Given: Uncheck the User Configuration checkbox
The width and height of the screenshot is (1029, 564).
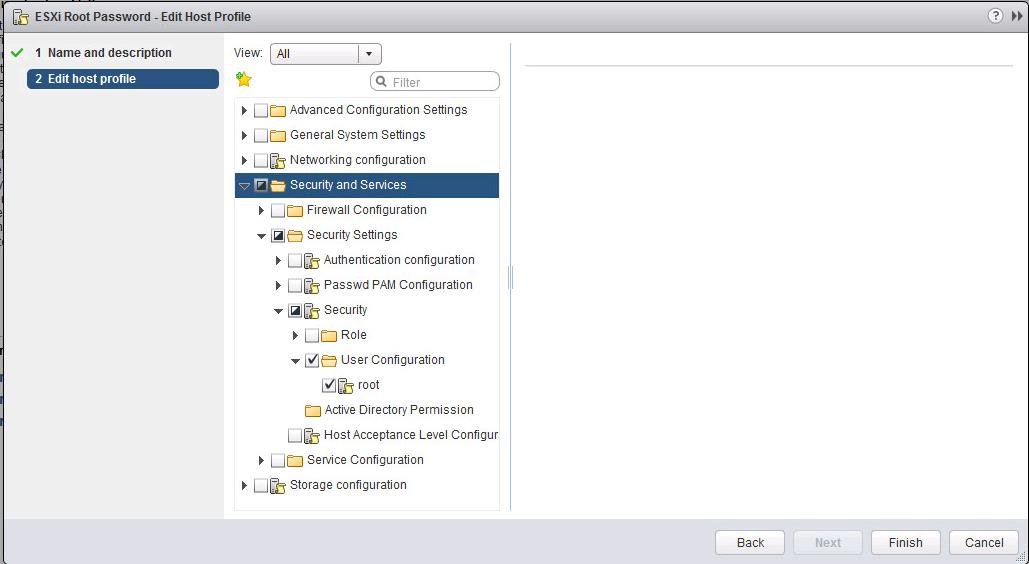Looking at the screenshot, I should pos(312,360).
